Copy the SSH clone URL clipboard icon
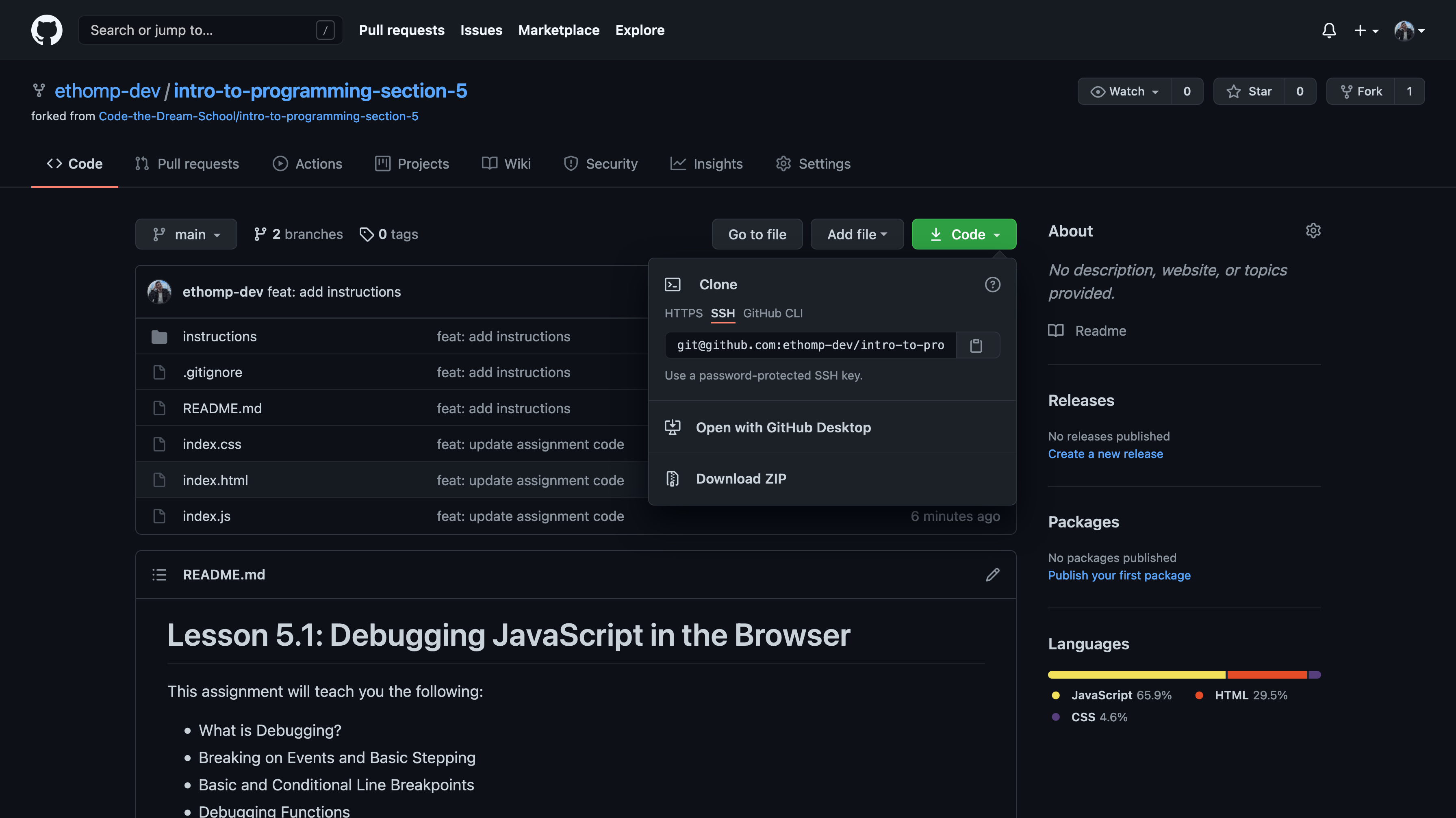This screenshot has height=818, width=1456. click(x=976, y=345)
